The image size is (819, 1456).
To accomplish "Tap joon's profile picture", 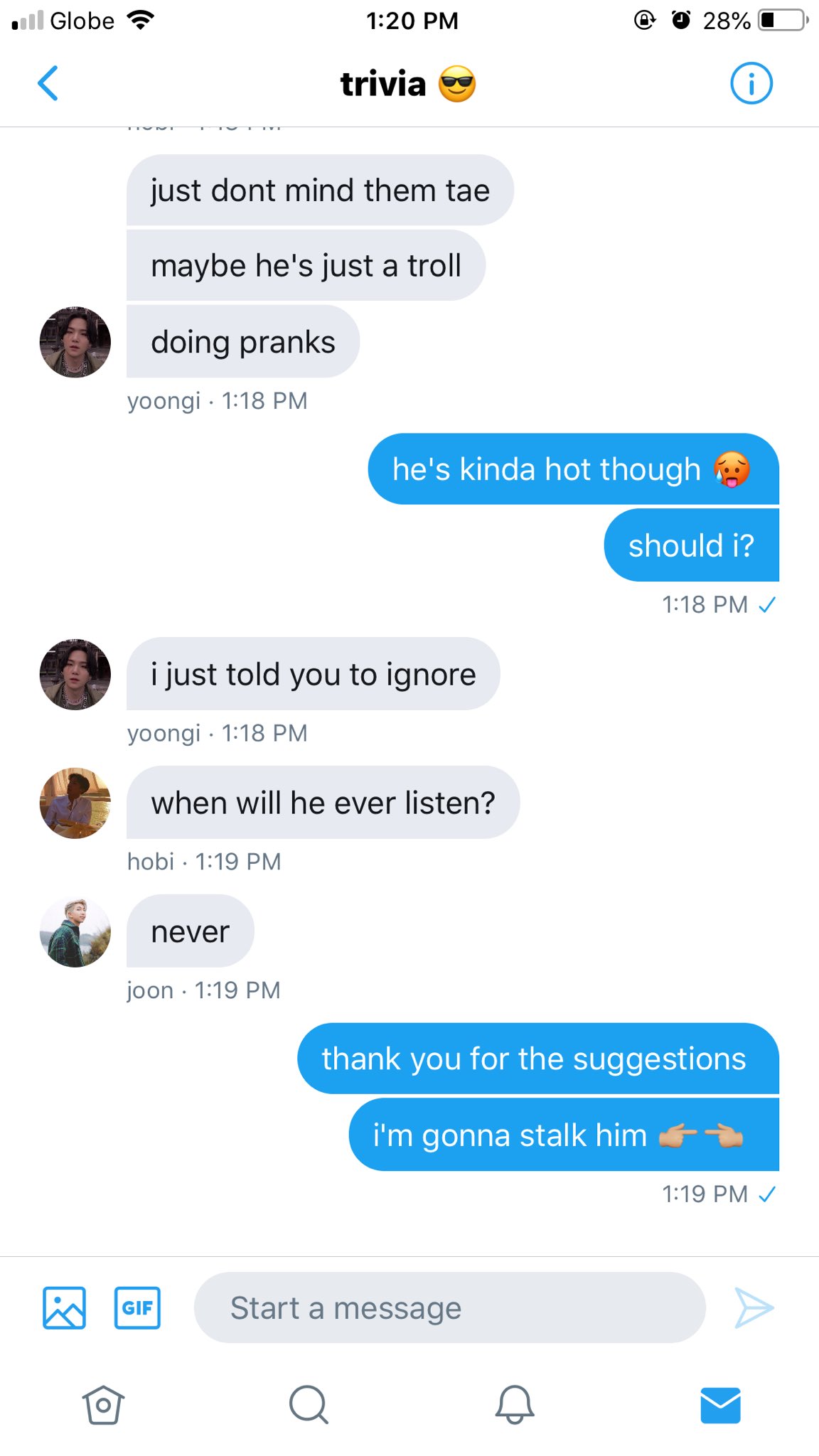I will tap(75, 931).
